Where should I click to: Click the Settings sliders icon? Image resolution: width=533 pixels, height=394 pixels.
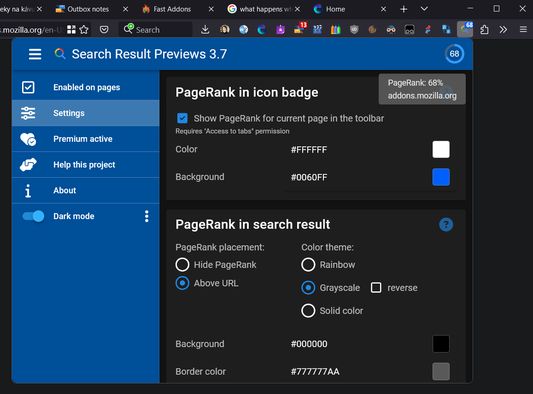pyautogui.click(x=28, y=113)
